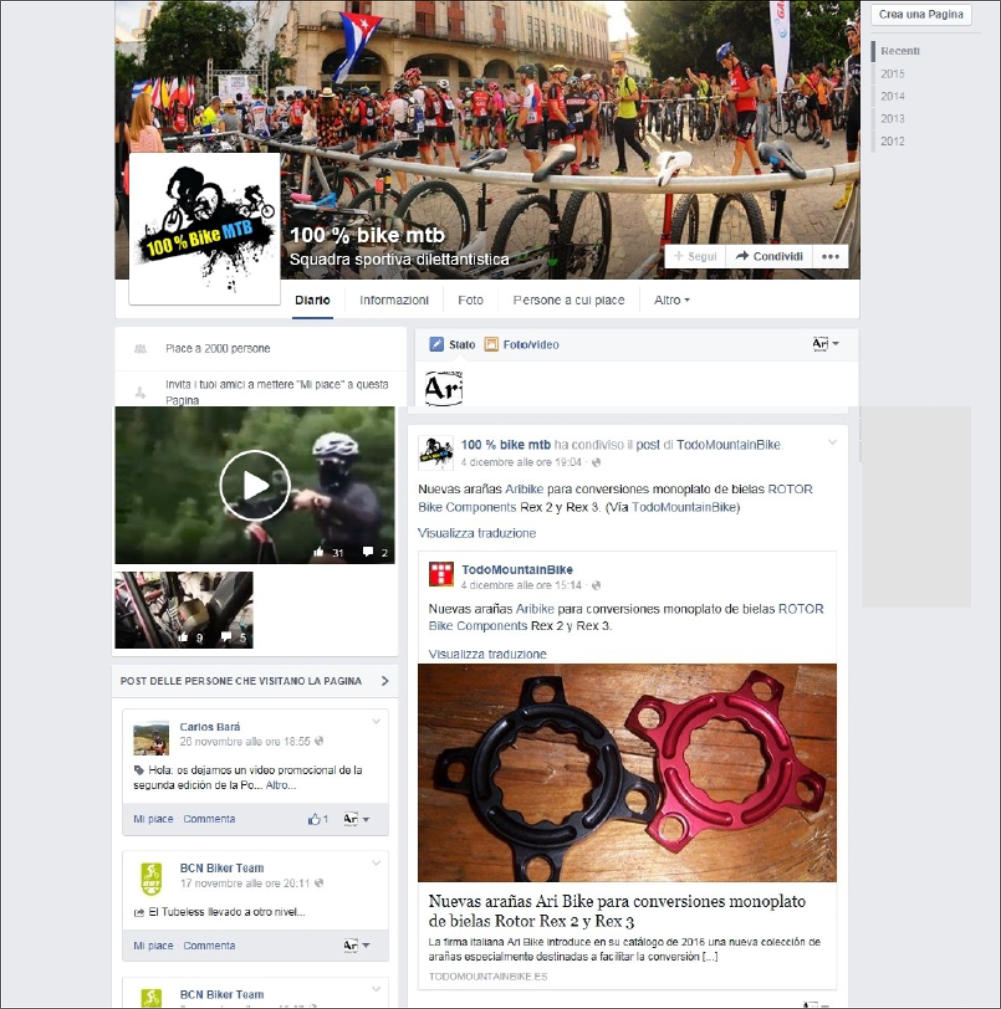Viewport: 1001px width, 1009px height.
Task: Open the 100 % bike mtb link in shared post
Action: pos(506,445)
